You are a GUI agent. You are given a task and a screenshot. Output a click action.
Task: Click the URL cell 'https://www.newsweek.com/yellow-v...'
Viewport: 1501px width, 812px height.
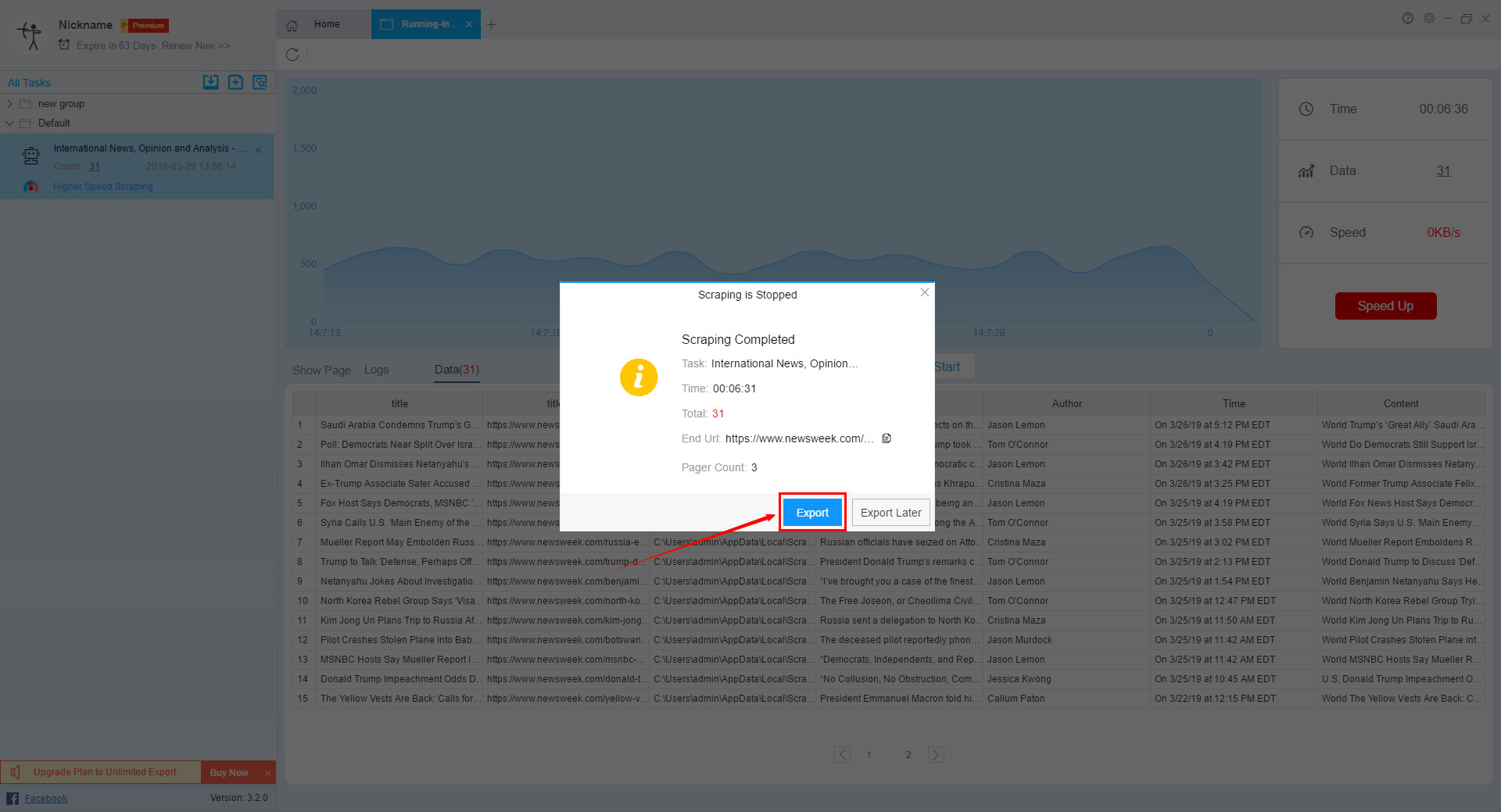566,699
